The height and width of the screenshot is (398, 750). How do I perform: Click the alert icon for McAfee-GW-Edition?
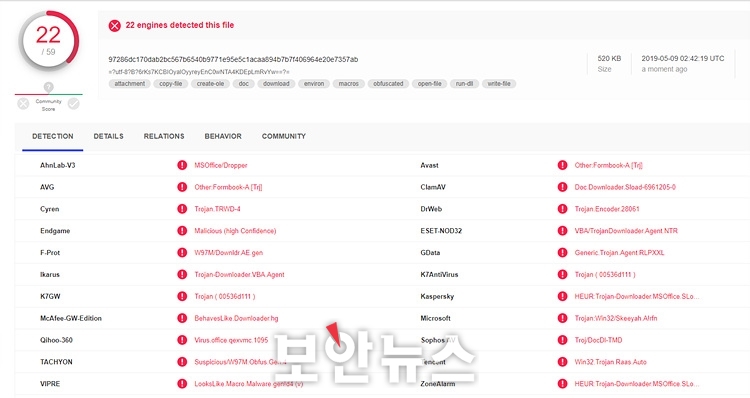182,318
